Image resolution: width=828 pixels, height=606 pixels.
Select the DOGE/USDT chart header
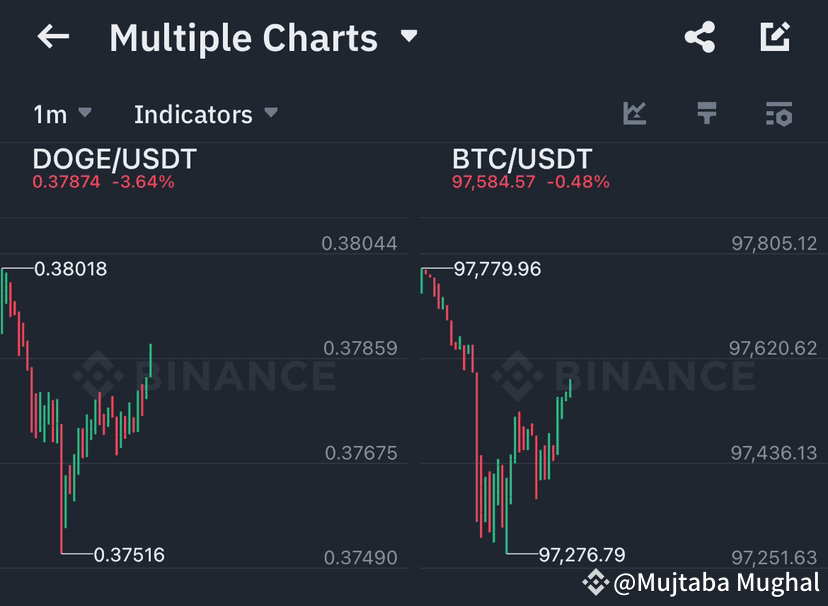(x=113, y=159)
